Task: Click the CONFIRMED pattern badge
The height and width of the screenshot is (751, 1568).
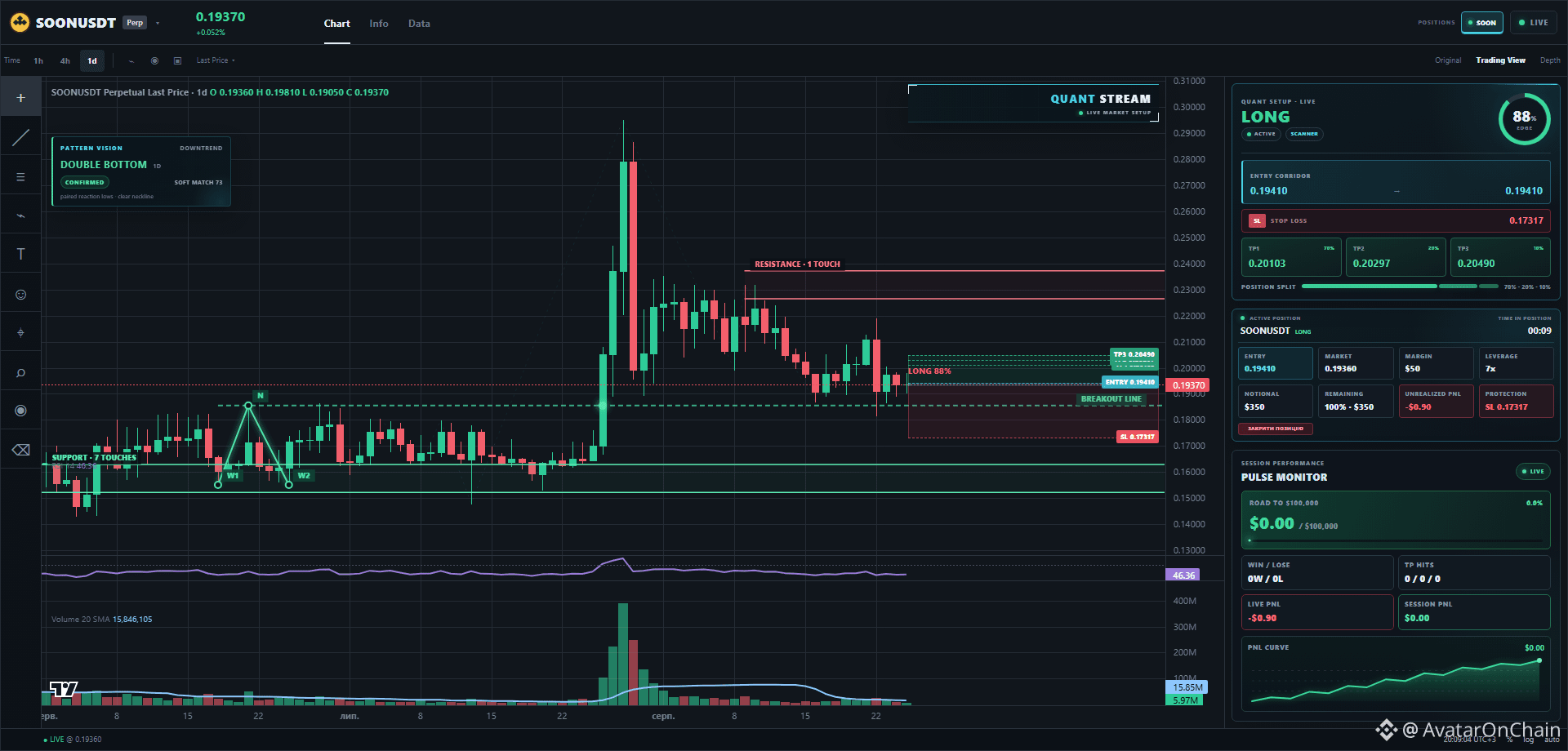Action: coord(85,182)
